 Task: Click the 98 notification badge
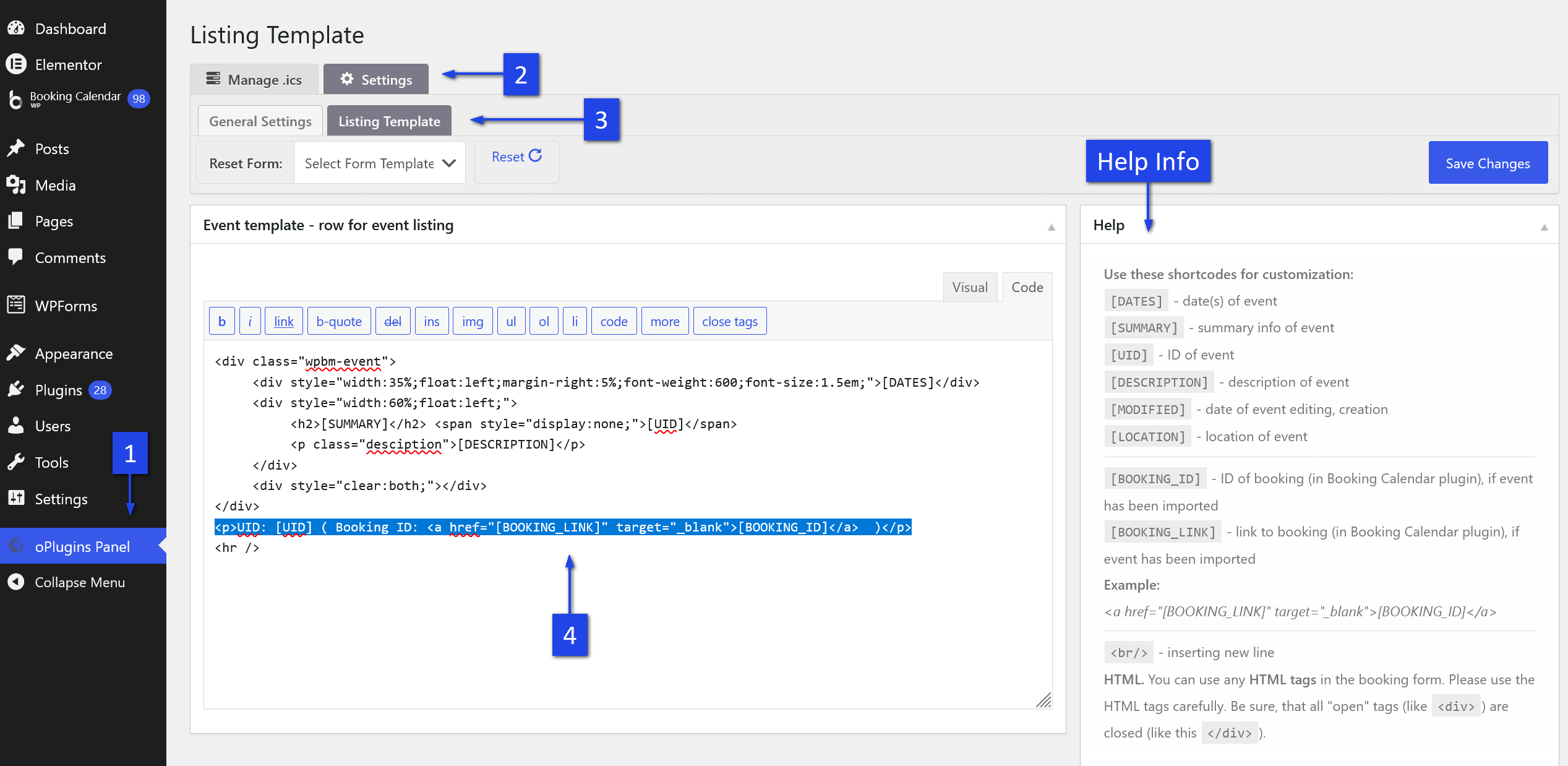pyautogui.click(x=139, y=98)
